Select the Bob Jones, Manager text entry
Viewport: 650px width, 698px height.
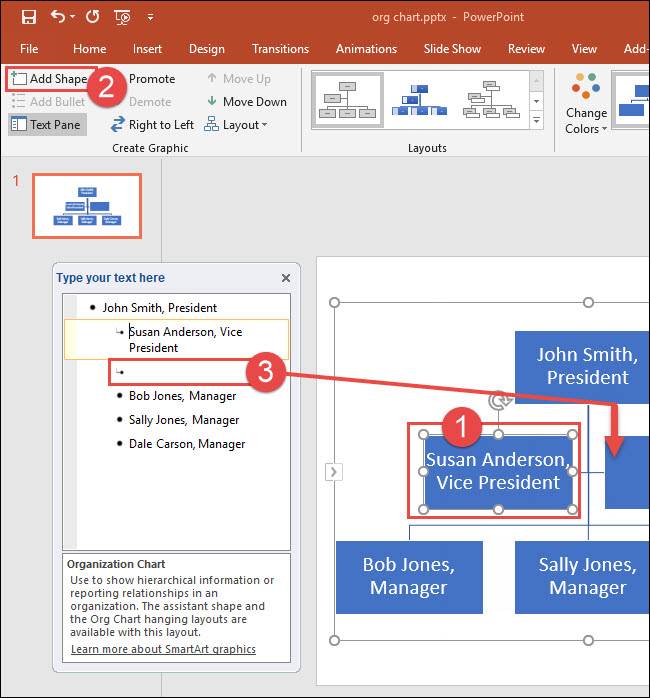coord(182,396)
